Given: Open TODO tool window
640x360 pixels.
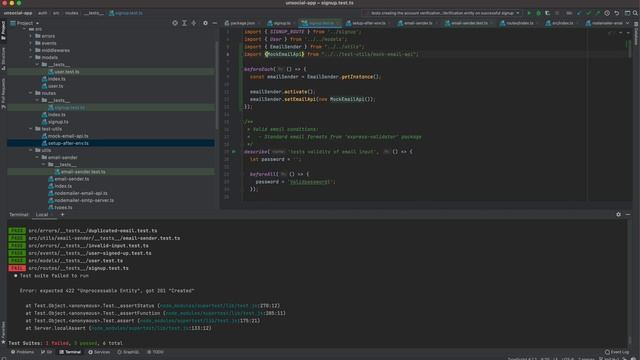Looking at the screenshot, I should coord(156,352).
